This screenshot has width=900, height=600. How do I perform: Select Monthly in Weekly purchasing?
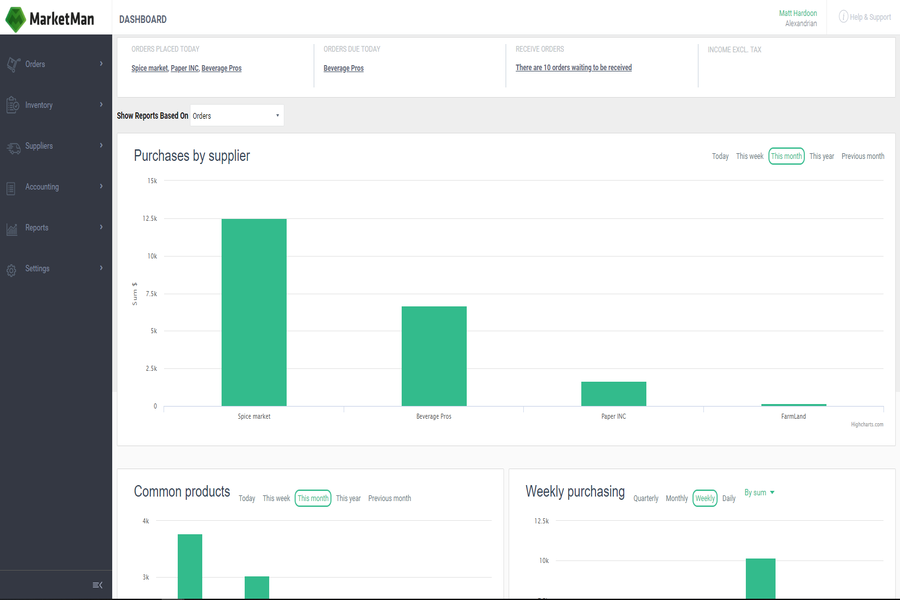click(x=676, y=498)
